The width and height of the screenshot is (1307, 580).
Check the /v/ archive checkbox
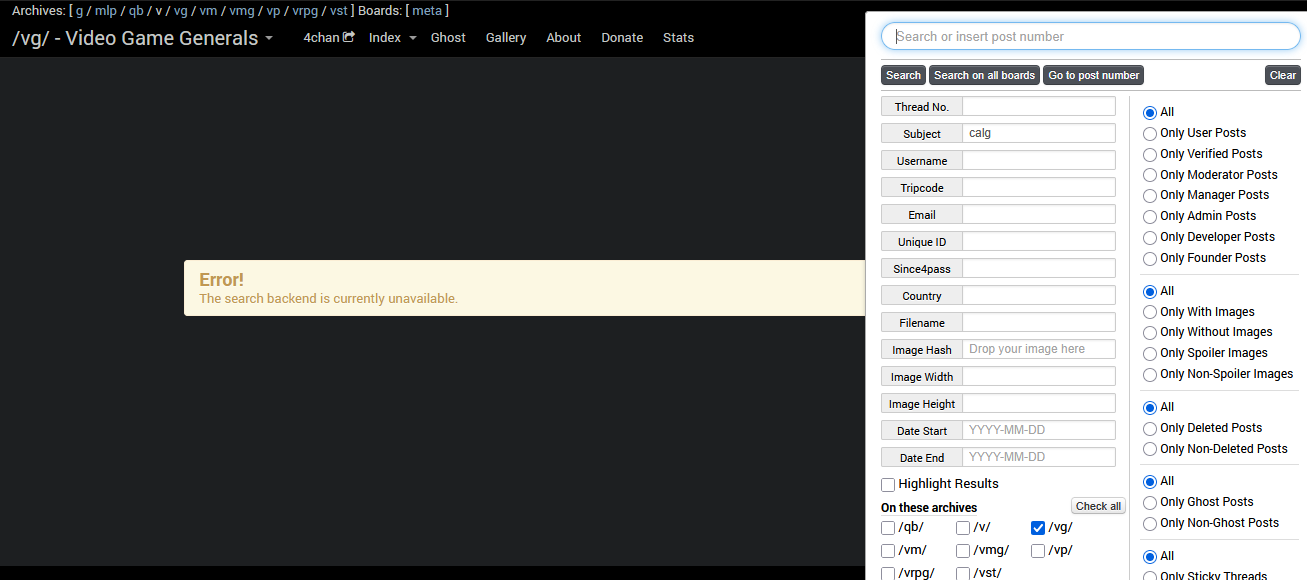[963, 528]
